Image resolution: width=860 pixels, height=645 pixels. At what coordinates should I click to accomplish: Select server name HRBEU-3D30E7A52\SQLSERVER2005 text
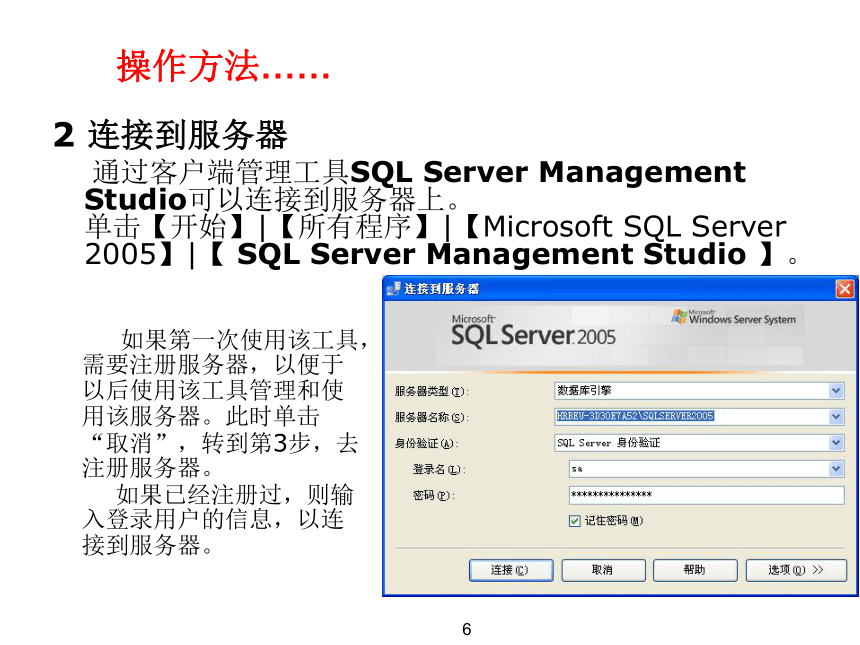click(635, 416)
